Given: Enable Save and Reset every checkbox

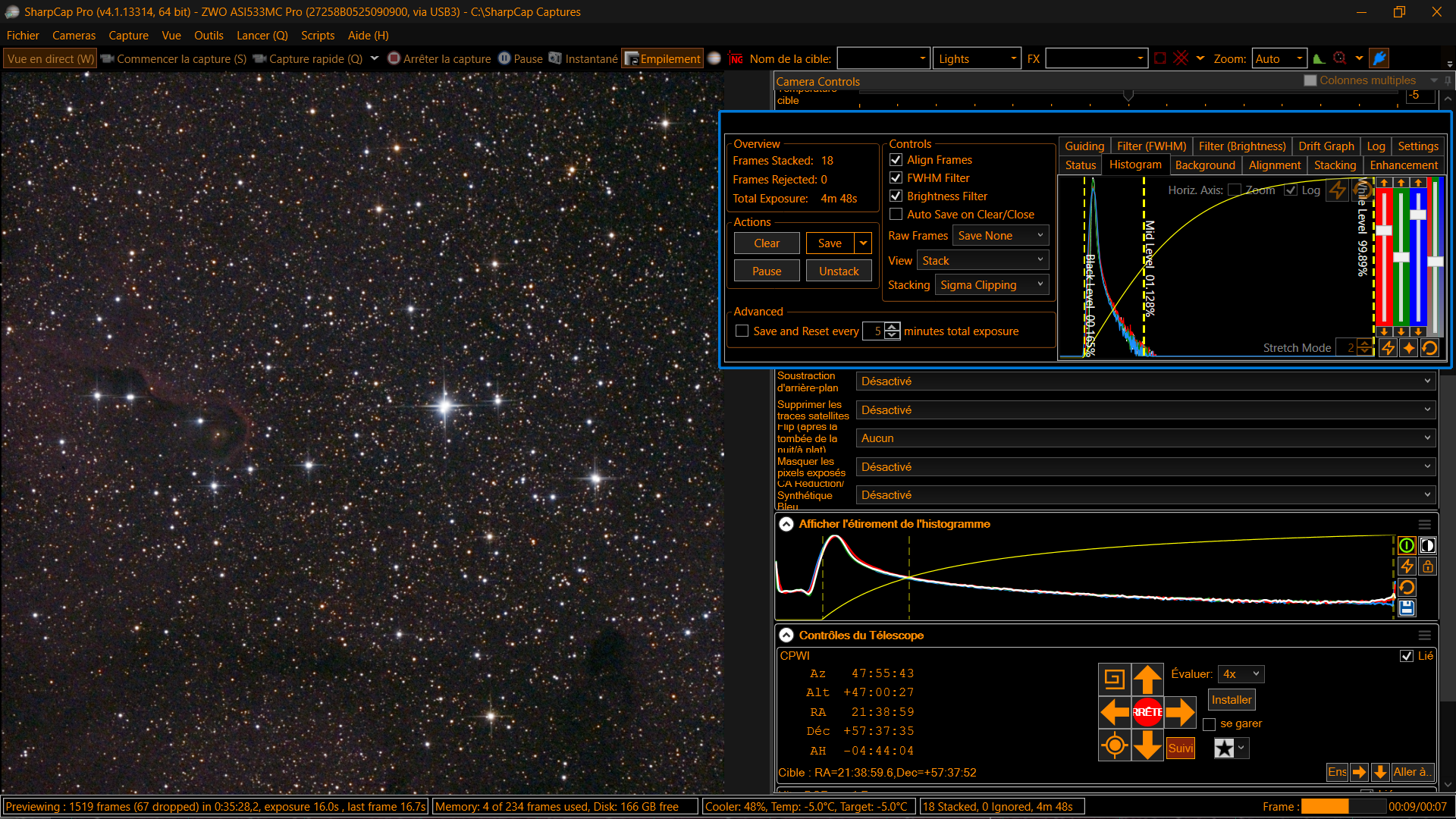Looking at the screenshot, I should (742, 331).
